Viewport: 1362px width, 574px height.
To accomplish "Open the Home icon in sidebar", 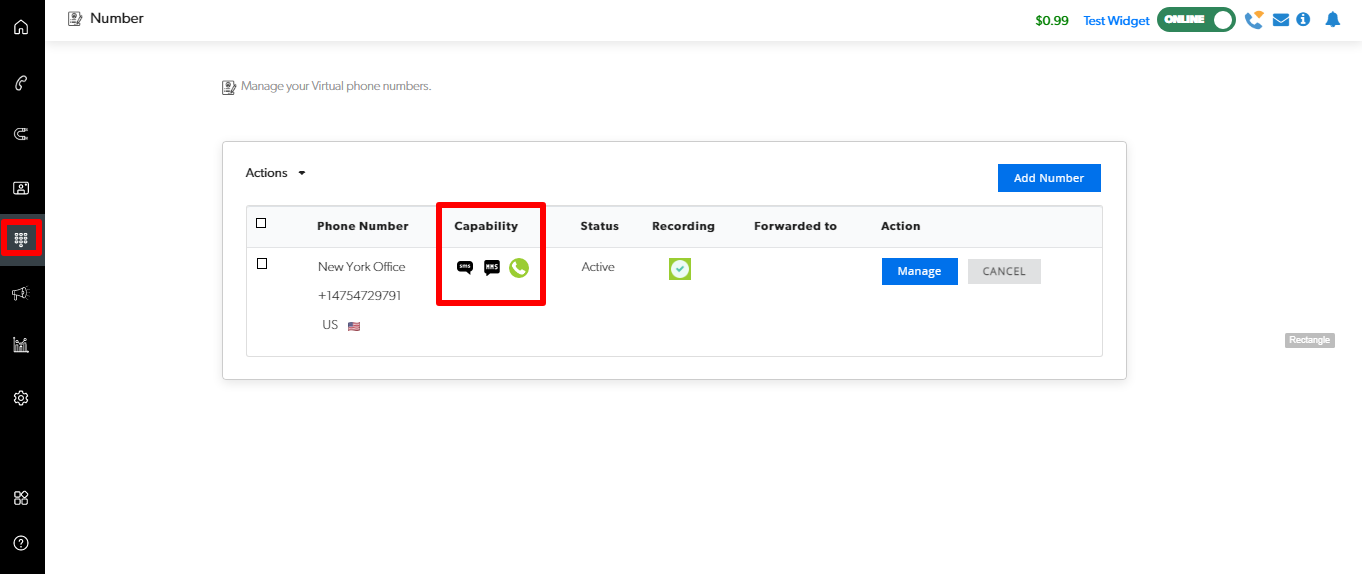I will (x=21, y=27).
